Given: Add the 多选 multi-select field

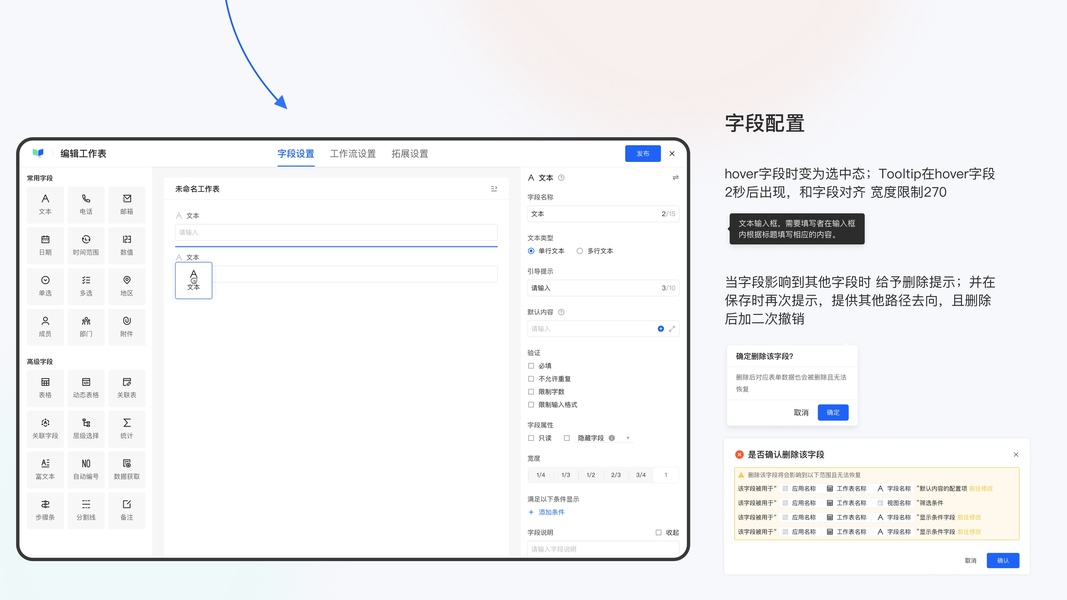Looking at the screenshot, I should [x=86, y=286].
